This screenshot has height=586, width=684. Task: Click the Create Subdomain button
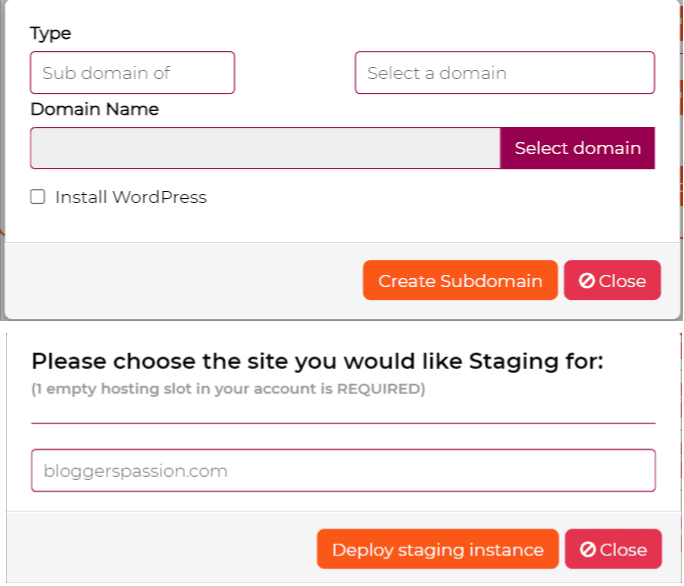[x=460, y=280]
